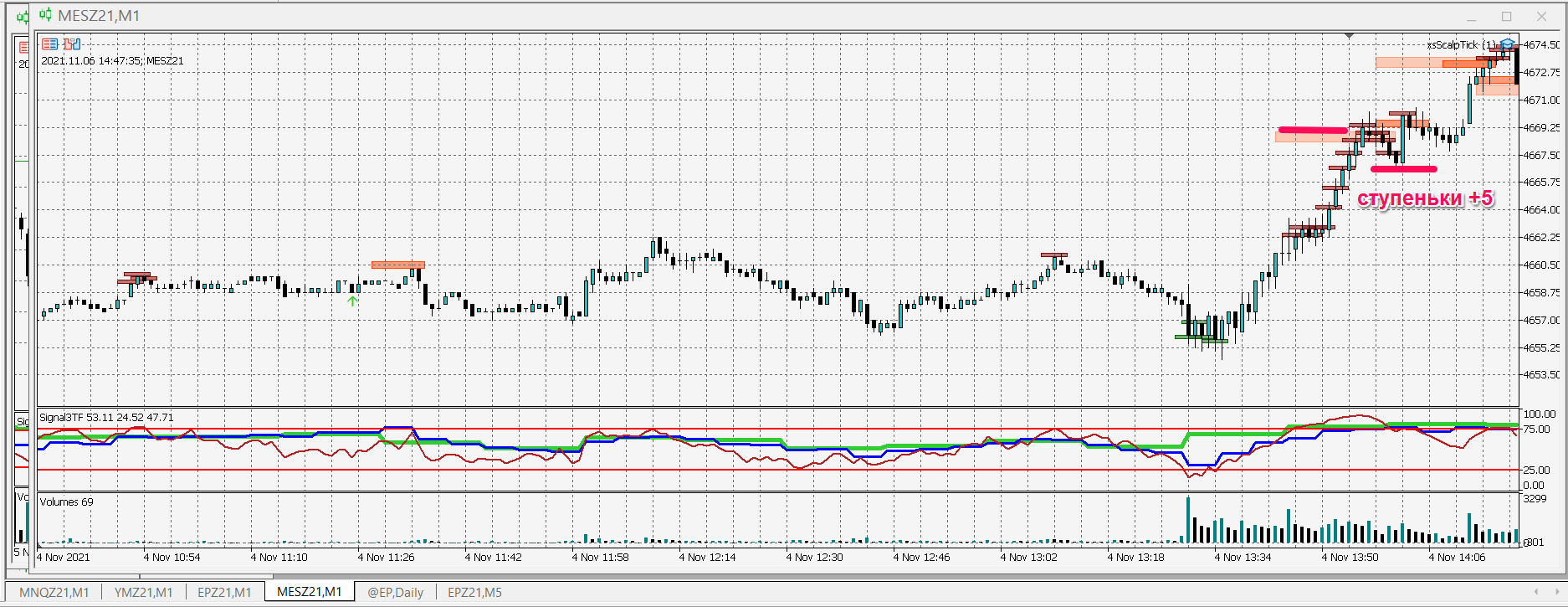Click the 100.00 level on Signal3TF scale
The image size is (1568, 607).
[1540, 414]
